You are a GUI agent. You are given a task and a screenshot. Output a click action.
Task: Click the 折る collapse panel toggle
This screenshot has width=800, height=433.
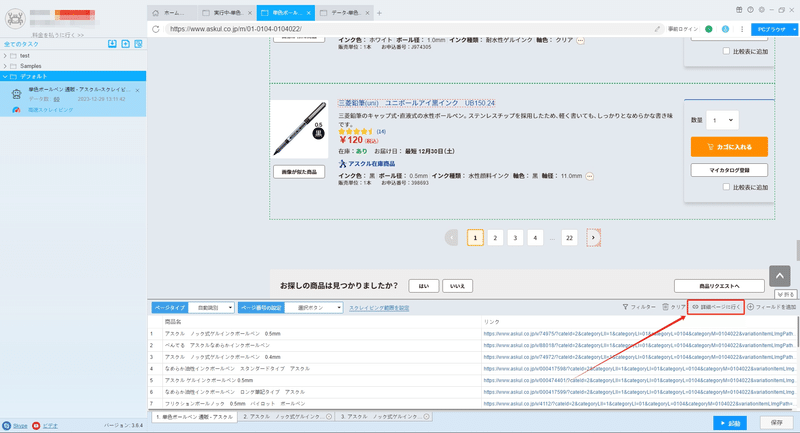coord(786,295)
